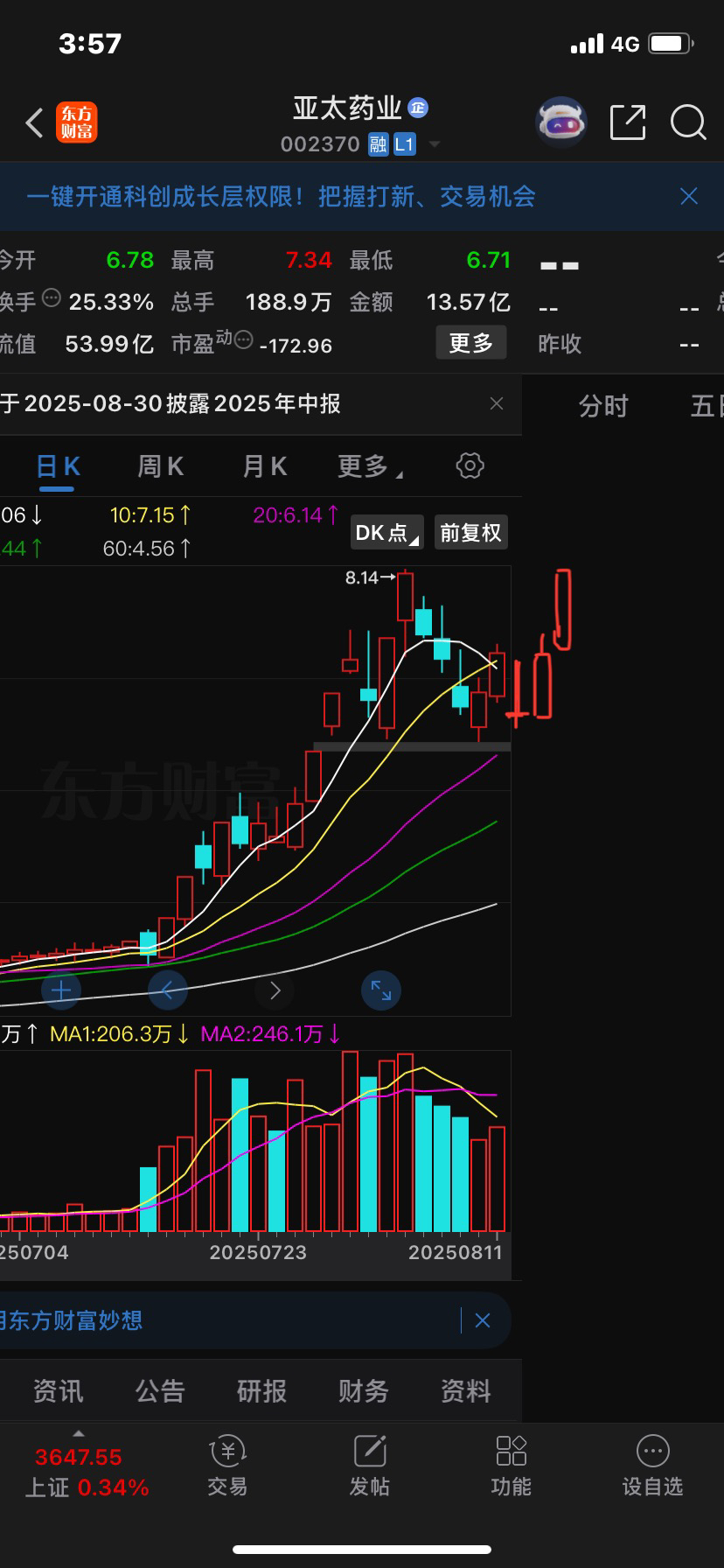Tap the MA 20:6.14 value
This screenshot has height=1568, width=724.
[296, 515]
